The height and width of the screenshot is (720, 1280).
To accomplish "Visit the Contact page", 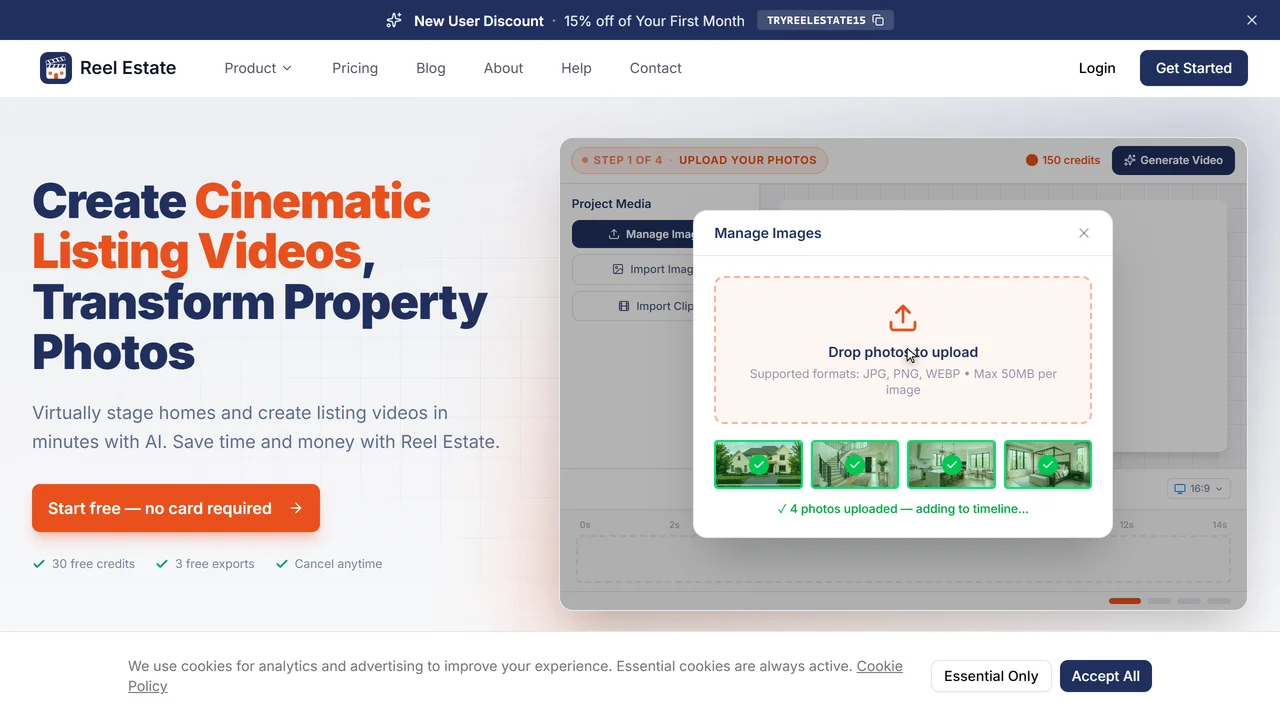I will [x=656, y=68].
